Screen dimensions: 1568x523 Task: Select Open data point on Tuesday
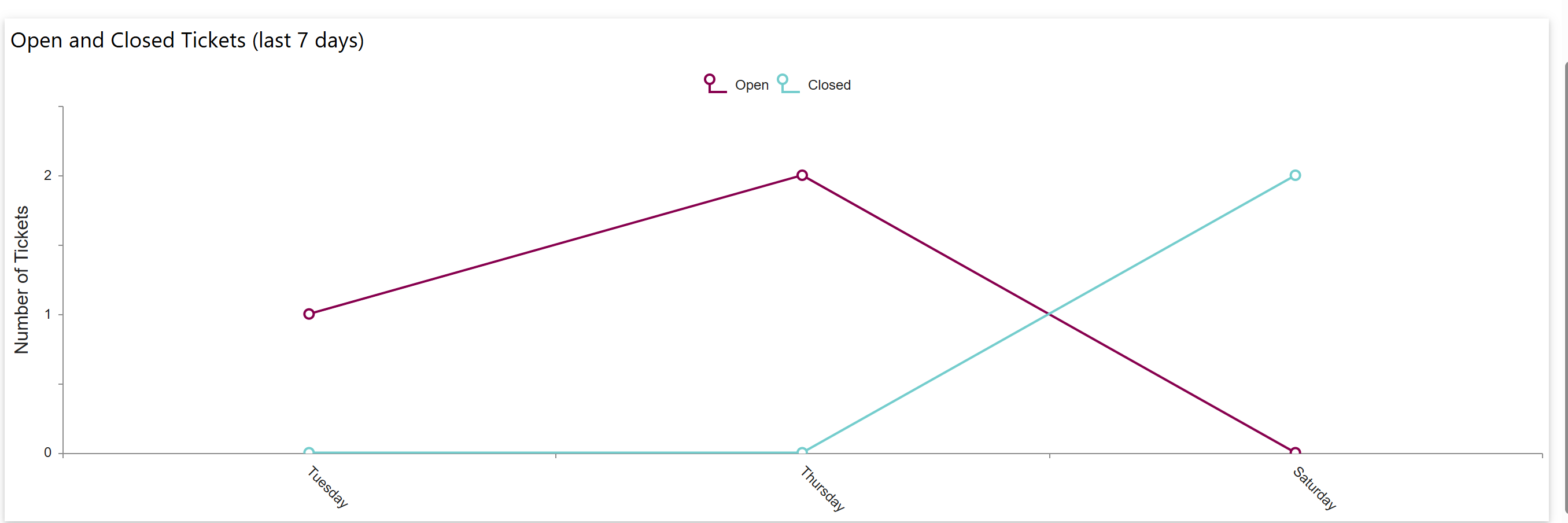click(x=309, y=314)
